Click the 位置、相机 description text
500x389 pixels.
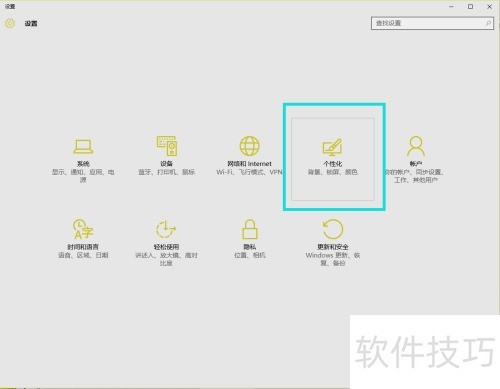(250, 255)
